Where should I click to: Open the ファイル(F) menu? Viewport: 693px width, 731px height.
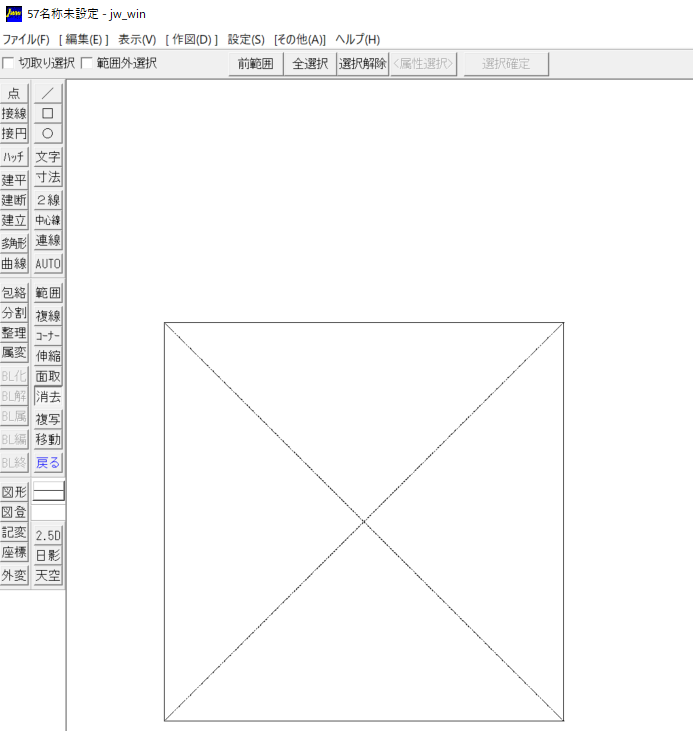coord(26,40)
